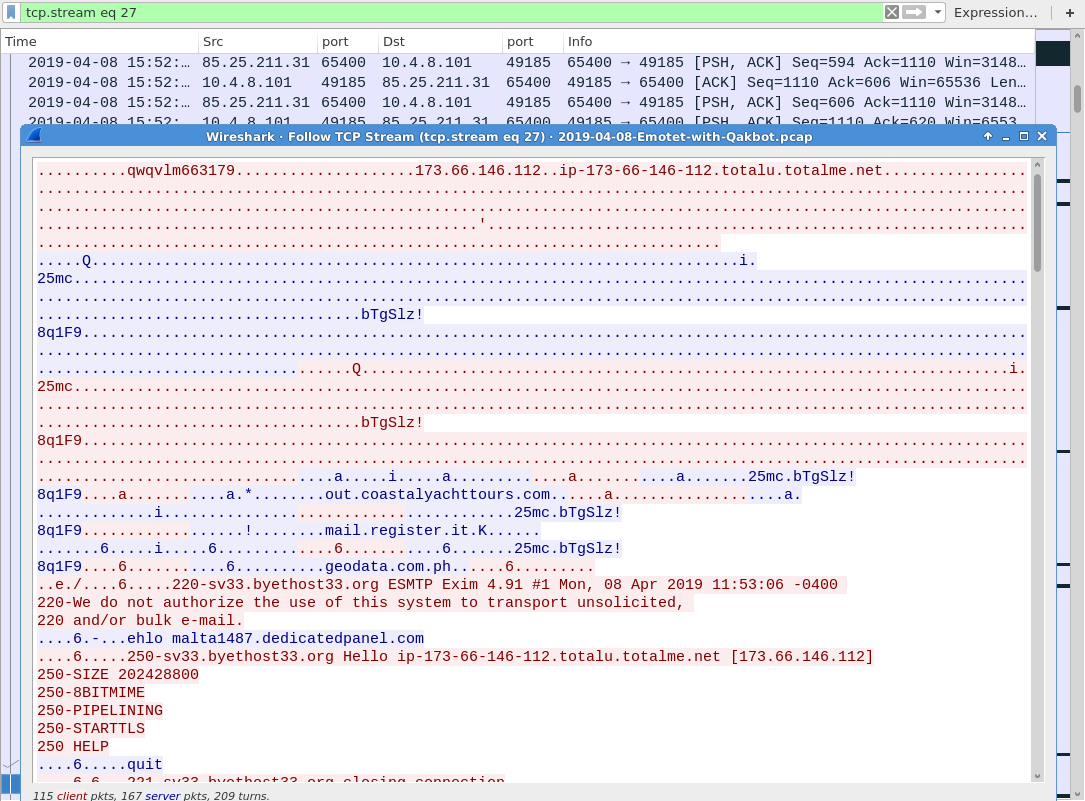Click into the tcp.stream eq 27 filter field
The height and width of the screenshot is (801, 1085).
pyautogui.click(x=453, y=12)
